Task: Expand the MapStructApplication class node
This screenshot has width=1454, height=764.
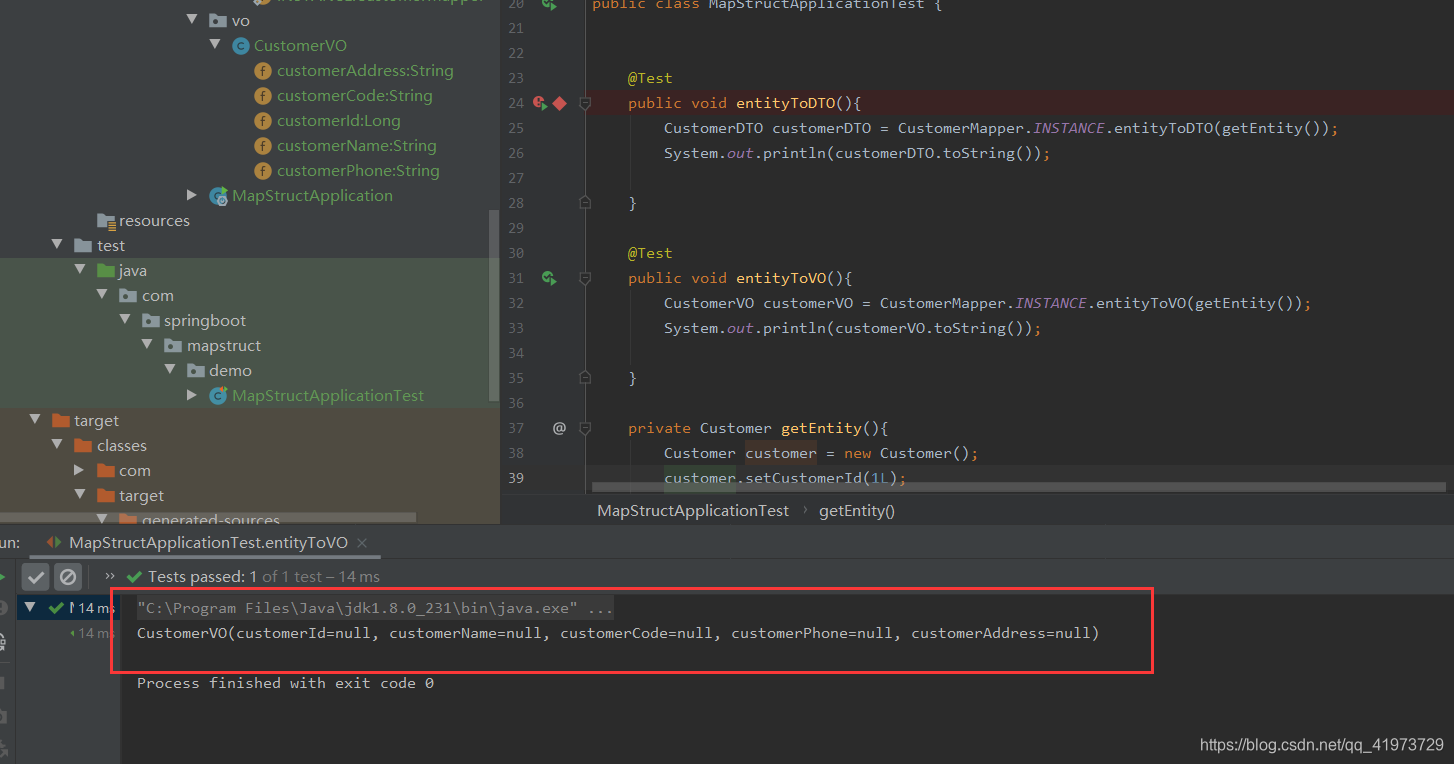Action: pos(193,195)
